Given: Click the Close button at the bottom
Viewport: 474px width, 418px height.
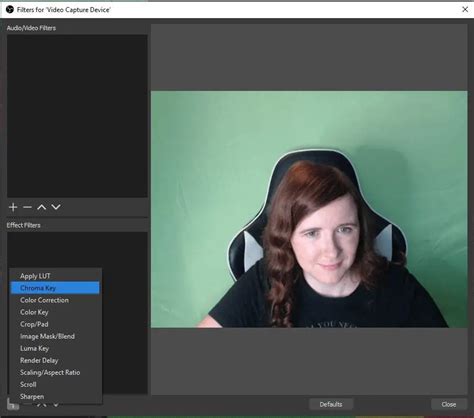Looking at the screenshot, I should (x=449, y=404).
